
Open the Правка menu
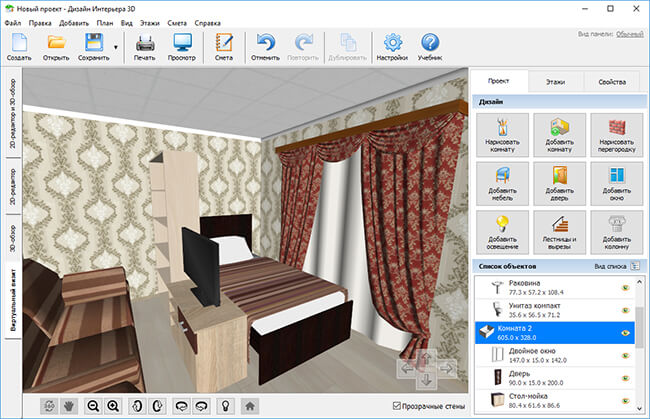coord(40,23)
